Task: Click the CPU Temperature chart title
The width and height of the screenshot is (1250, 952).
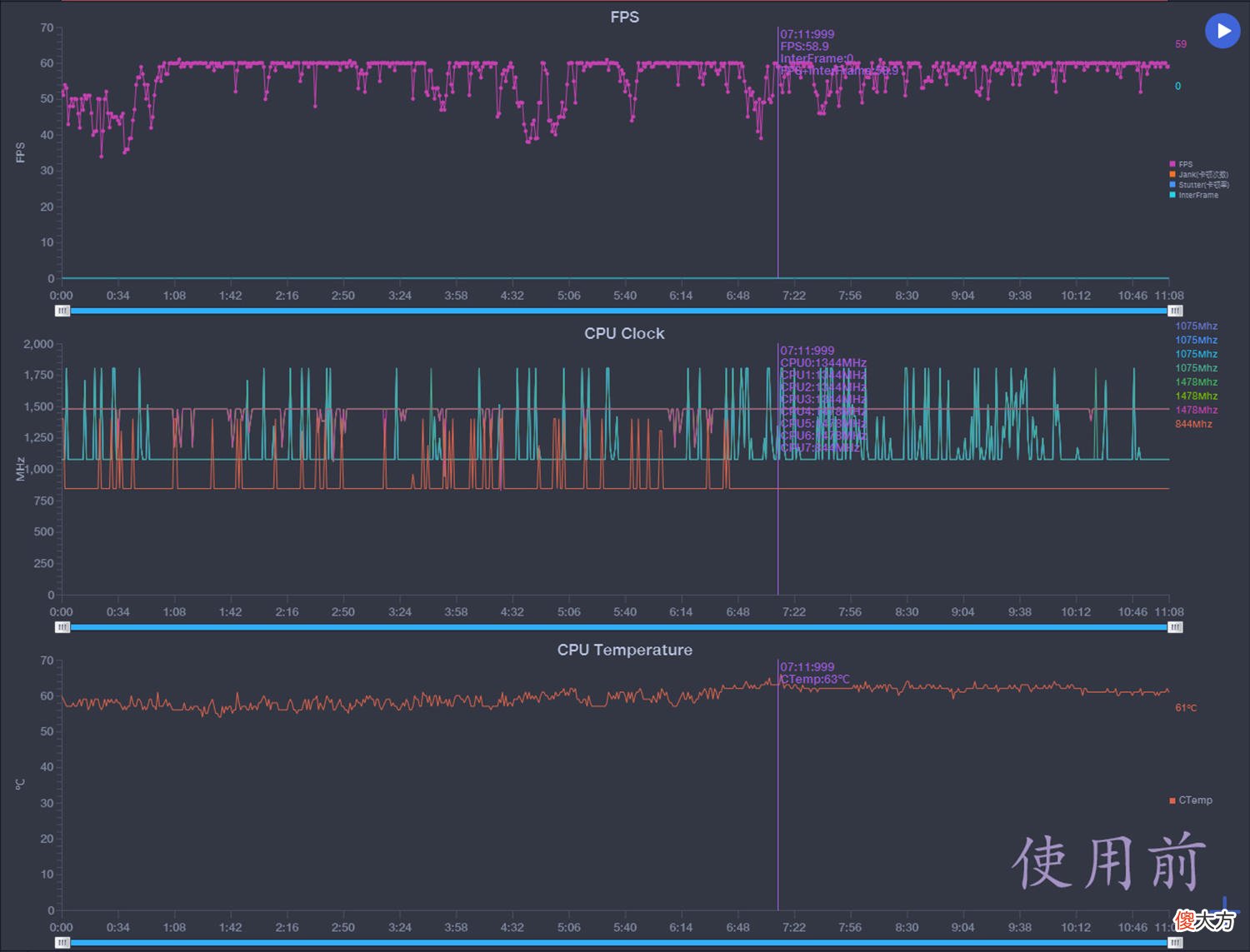Action: click(625, 650)
